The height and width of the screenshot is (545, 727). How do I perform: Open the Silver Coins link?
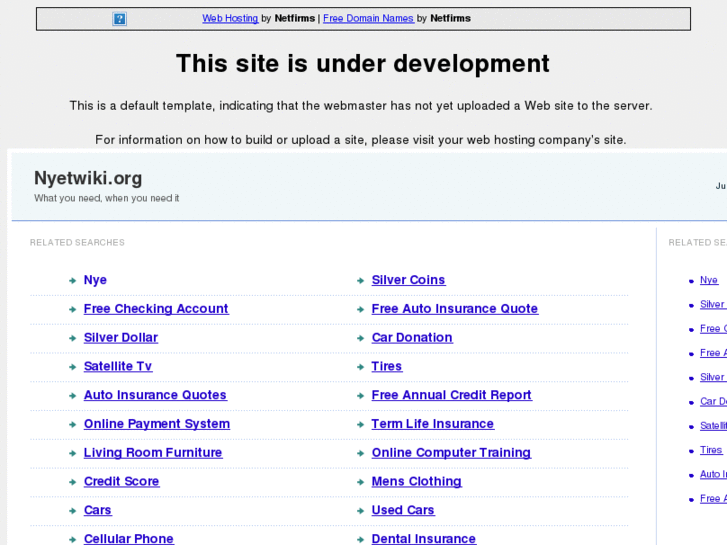(408, 280)
